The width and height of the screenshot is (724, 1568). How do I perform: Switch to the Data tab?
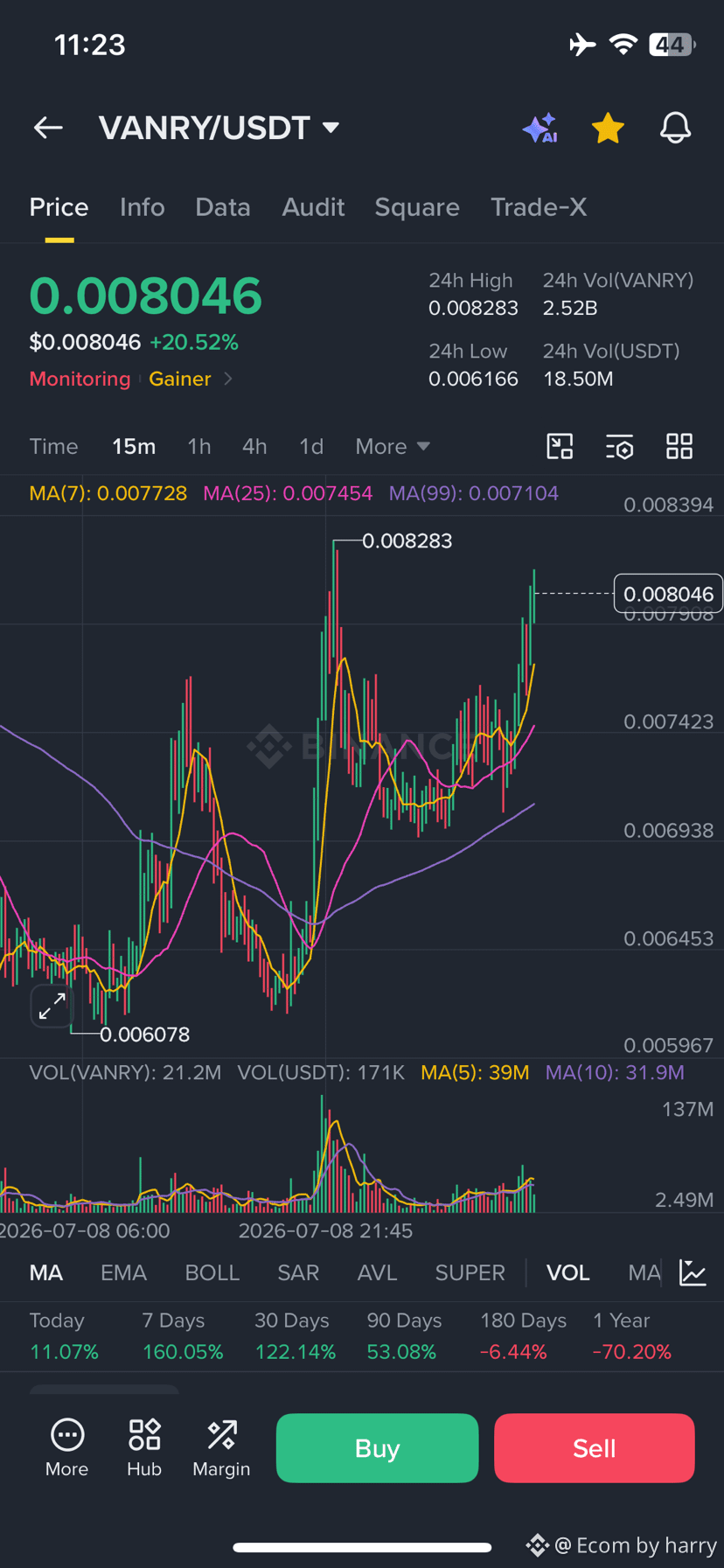tap(223, 207)
